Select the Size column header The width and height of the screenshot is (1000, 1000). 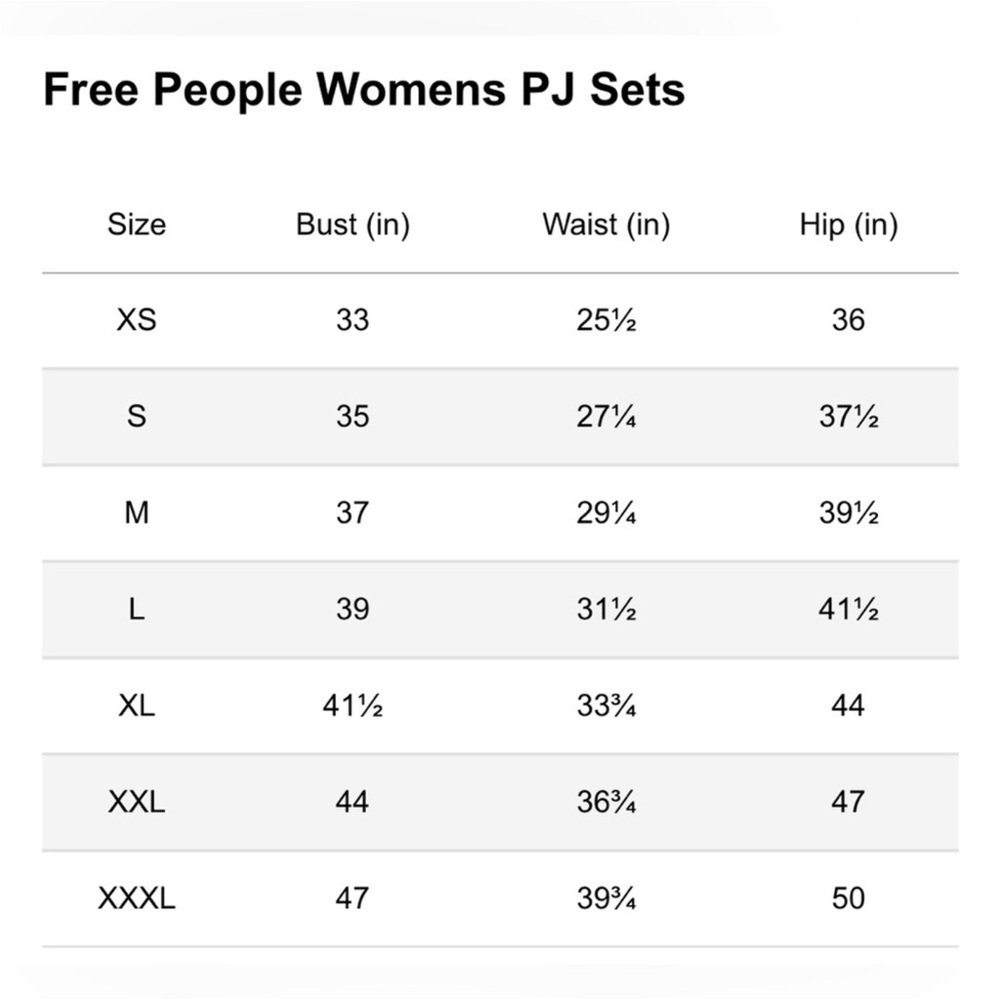click(136, 224)
